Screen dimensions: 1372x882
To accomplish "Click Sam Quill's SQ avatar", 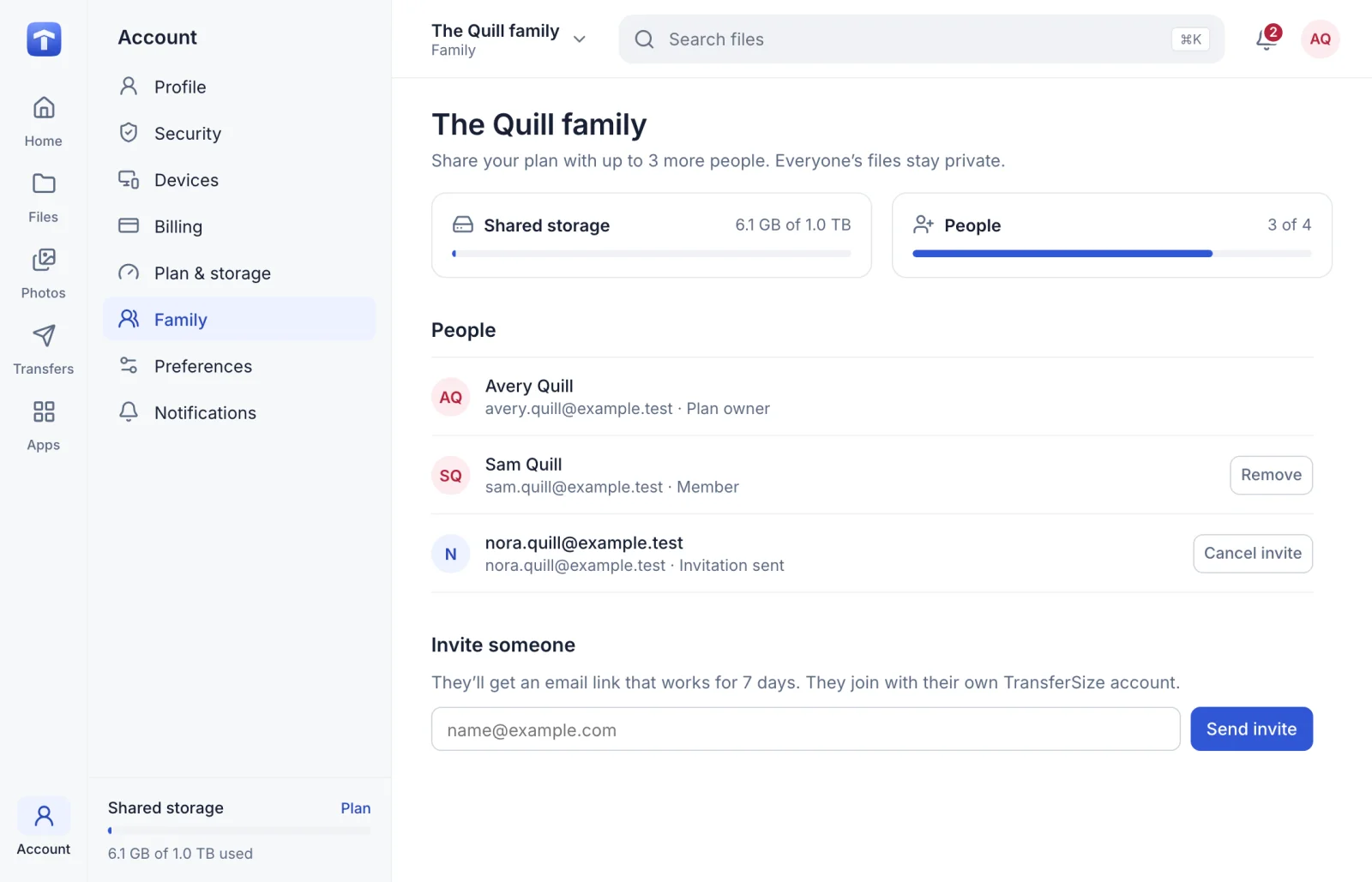I will (x=450, y=475).
